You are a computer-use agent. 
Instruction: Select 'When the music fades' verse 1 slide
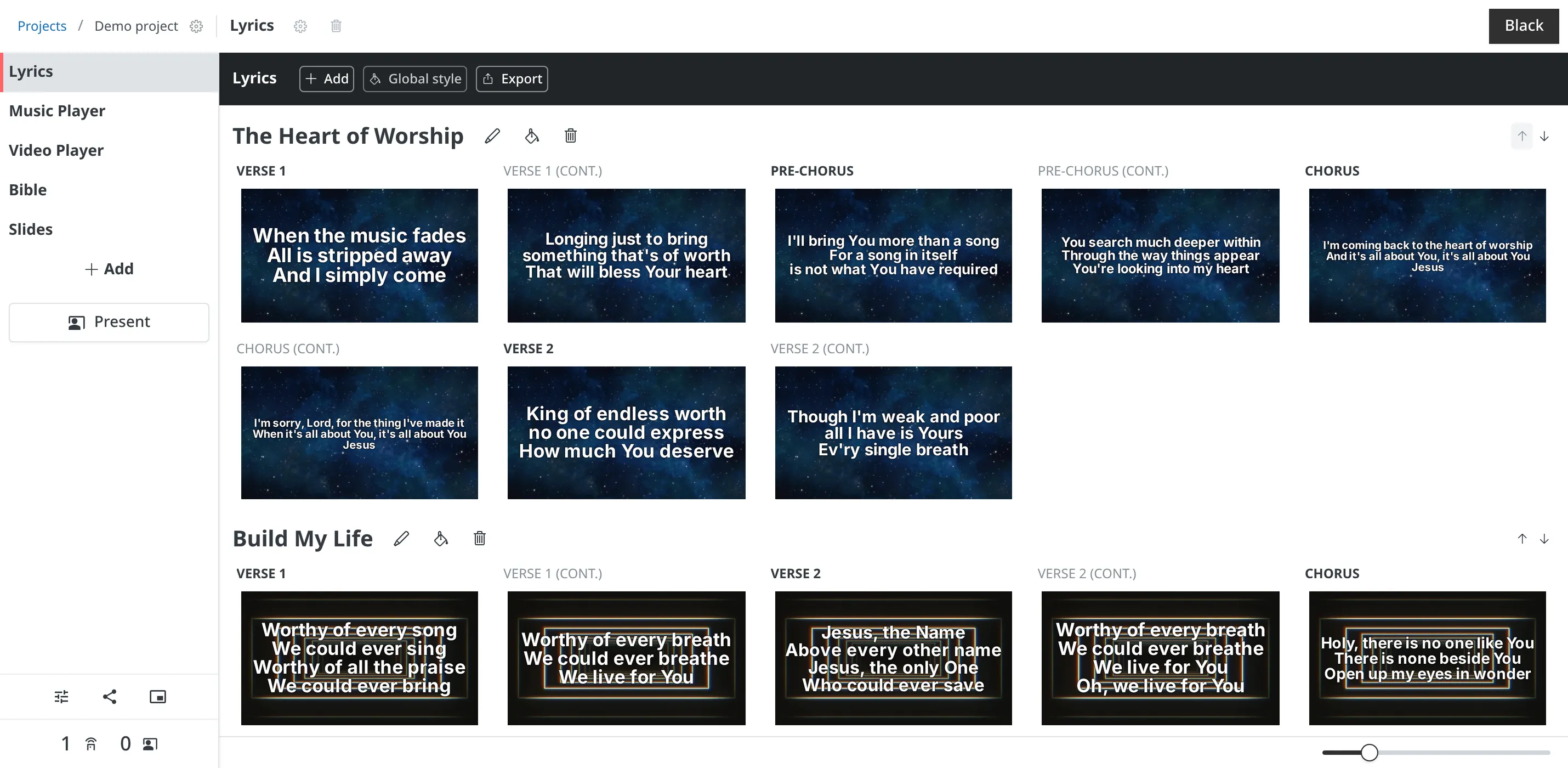[x=359, y=255]
